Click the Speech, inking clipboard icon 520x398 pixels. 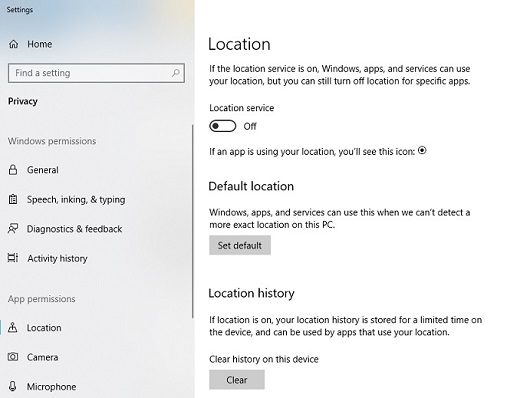(13, 199)
